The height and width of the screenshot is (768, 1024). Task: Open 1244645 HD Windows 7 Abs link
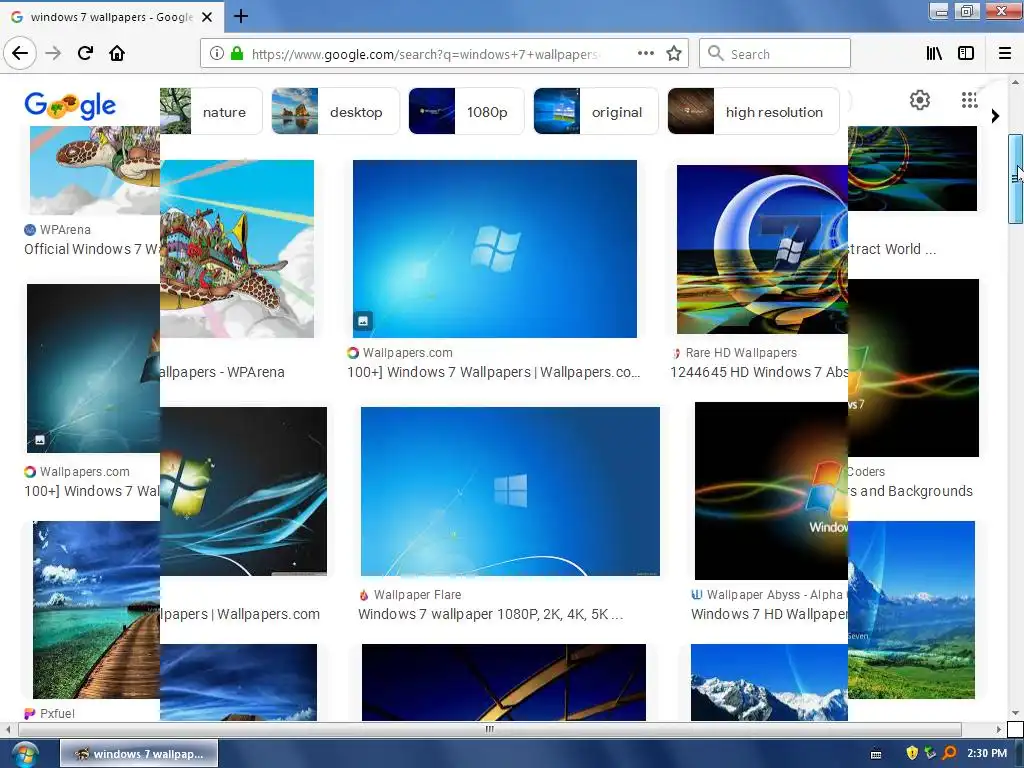759,372
